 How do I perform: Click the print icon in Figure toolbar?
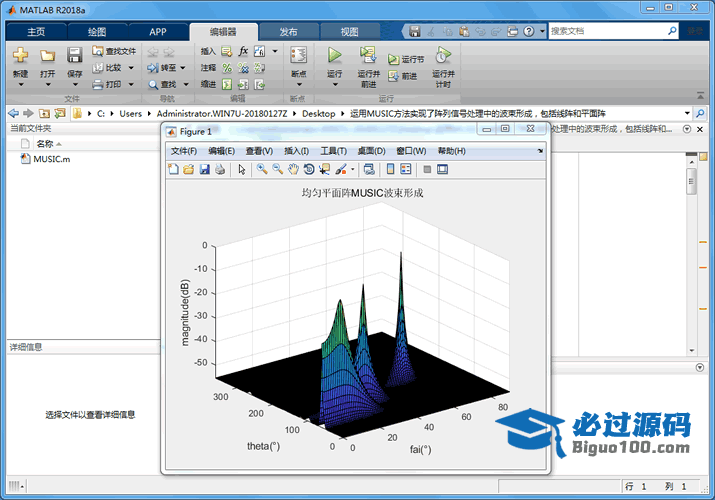click(219, 169)
